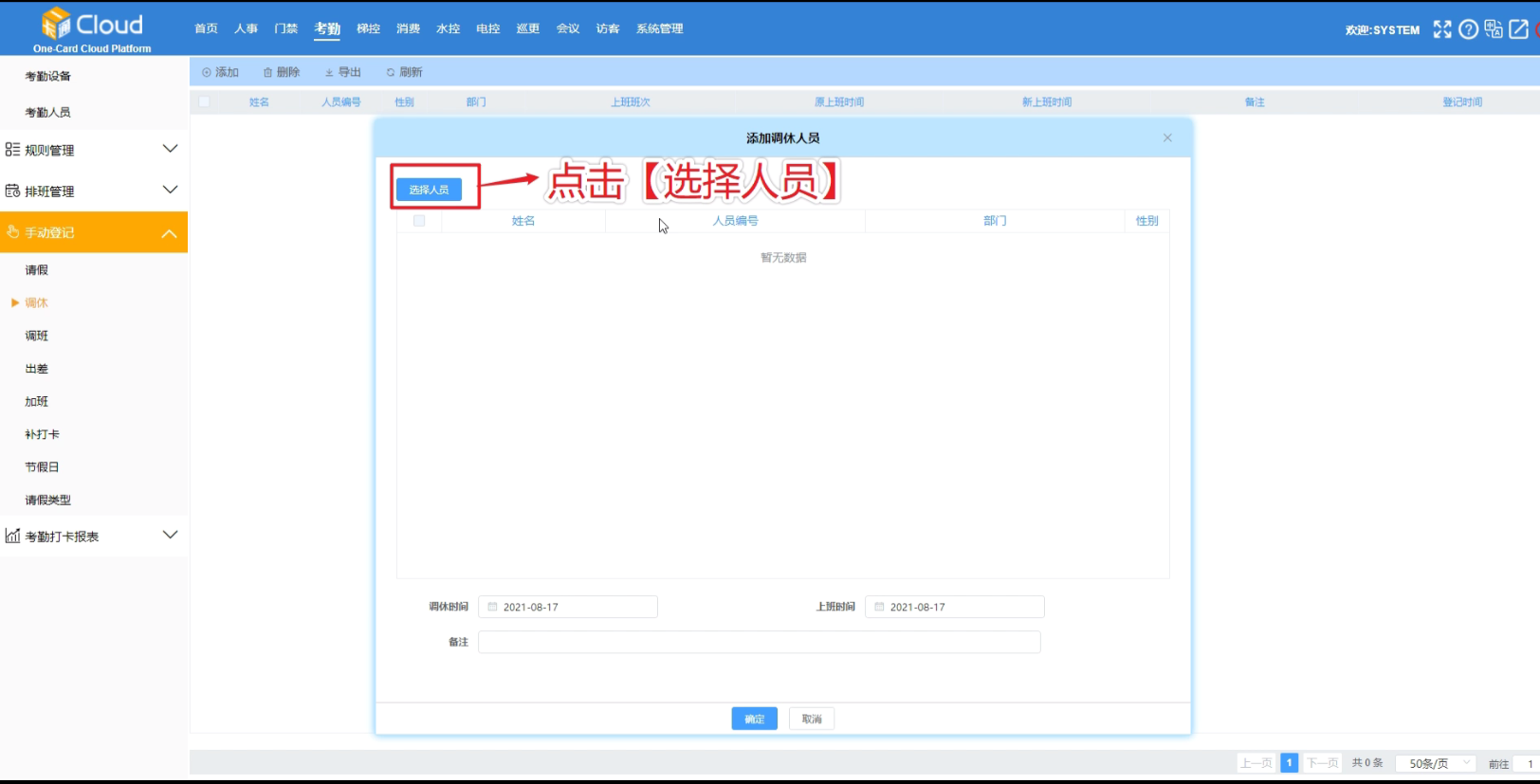Image resolution: width=1540 pixels, height=784 pixels.
Task: Expand the 考勤打卡报表 menu chevron
Action: [170, 535]
